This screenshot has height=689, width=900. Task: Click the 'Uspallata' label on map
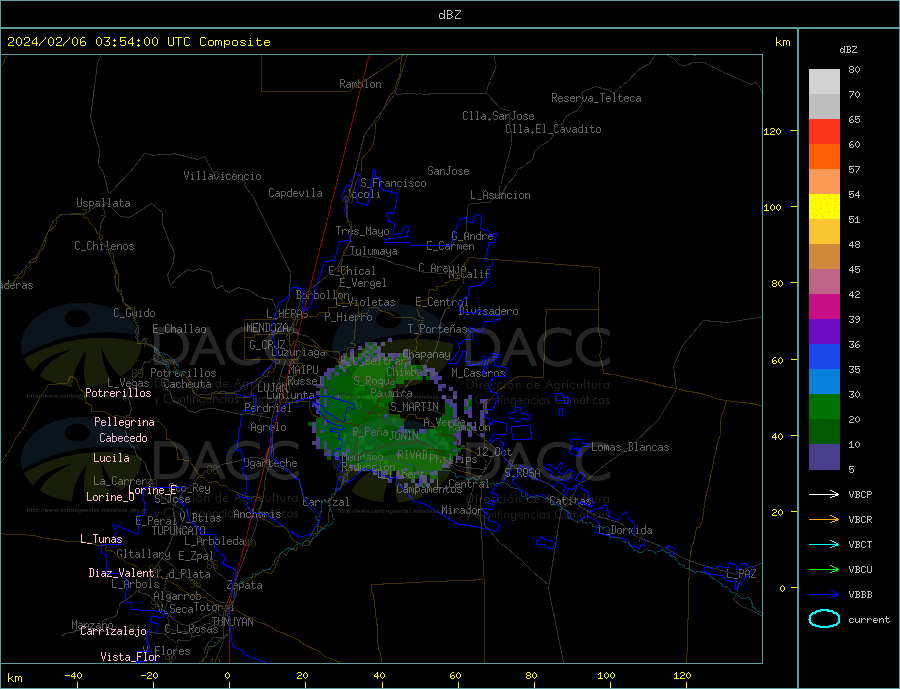[103, 203]
